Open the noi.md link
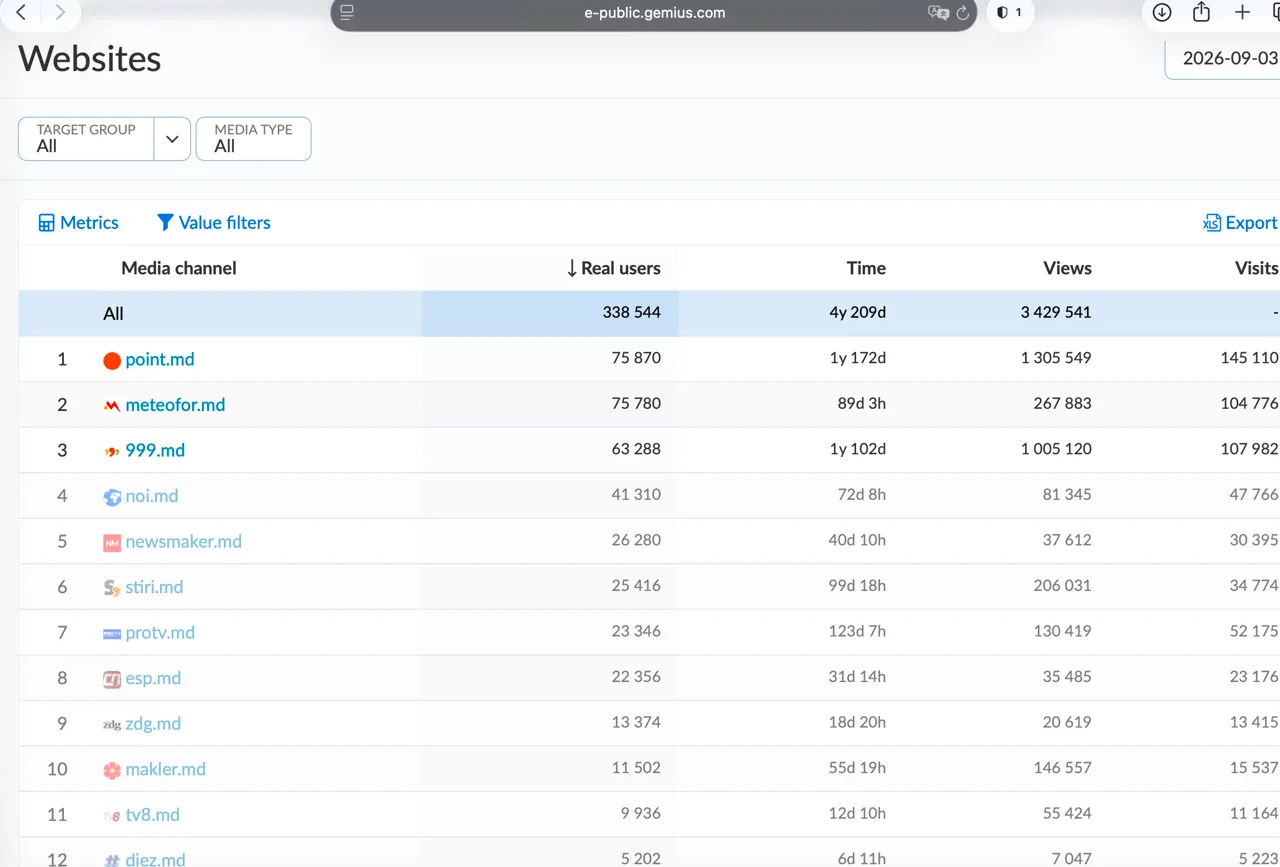This screenshot has width=1280, height=867. pyautogui.click(x=152, y=496)
